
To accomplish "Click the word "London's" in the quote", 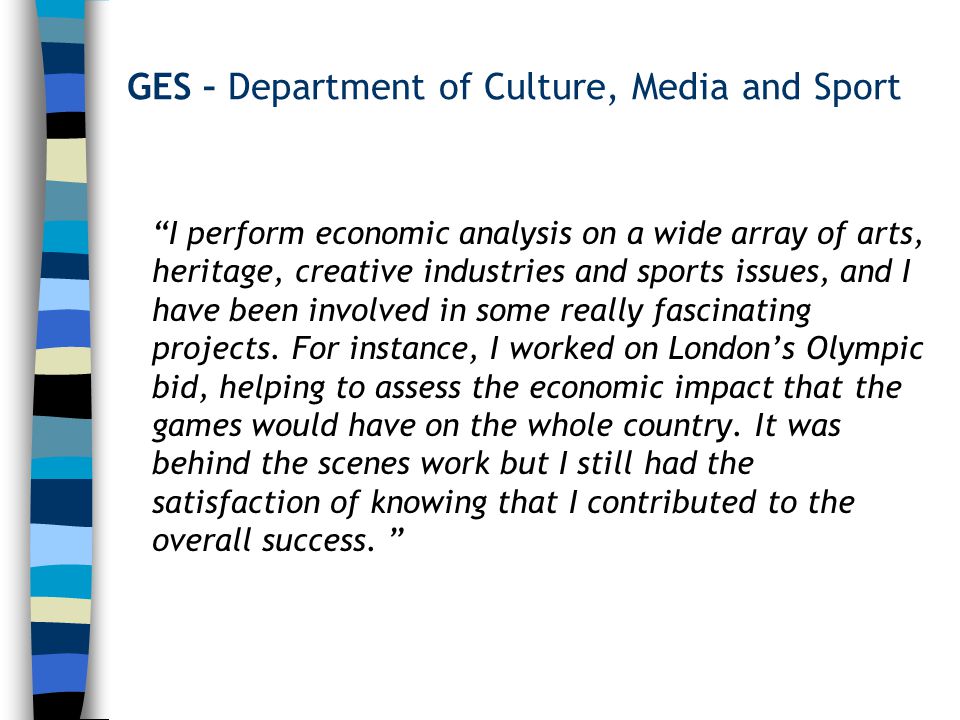I will [731, 349].
